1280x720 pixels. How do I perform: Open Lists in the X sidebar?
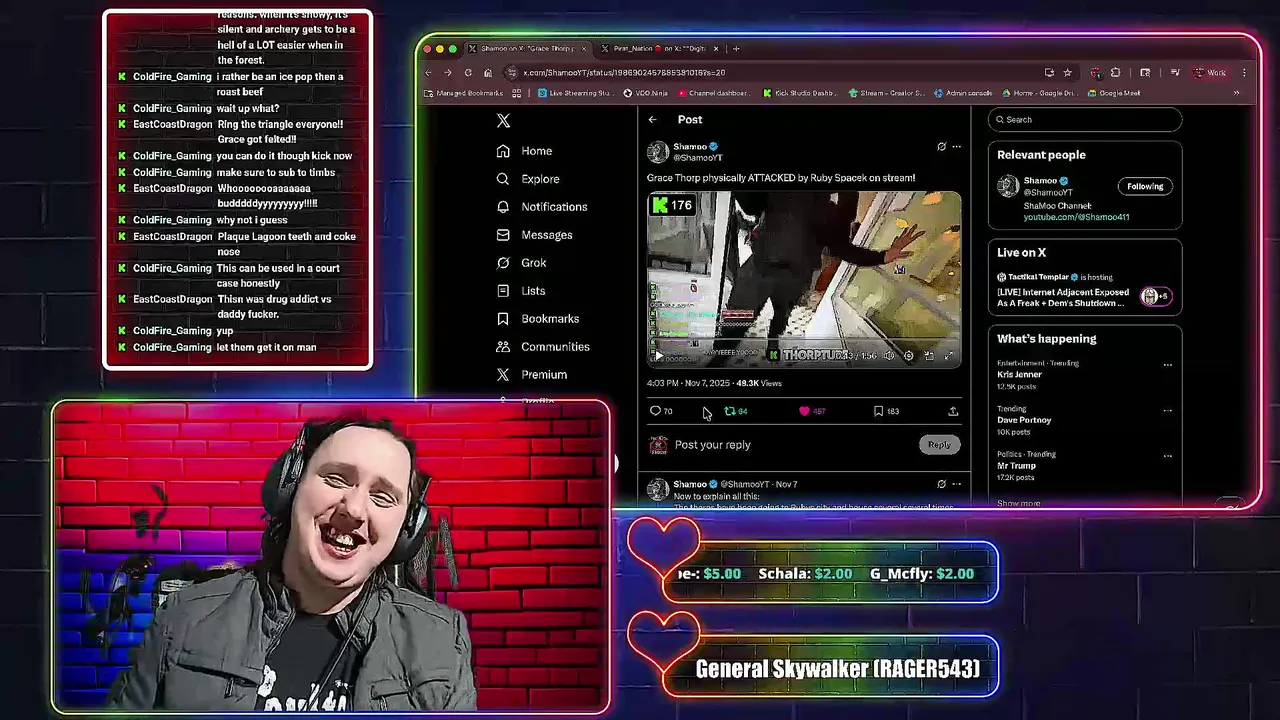click(x=520, y=291)
